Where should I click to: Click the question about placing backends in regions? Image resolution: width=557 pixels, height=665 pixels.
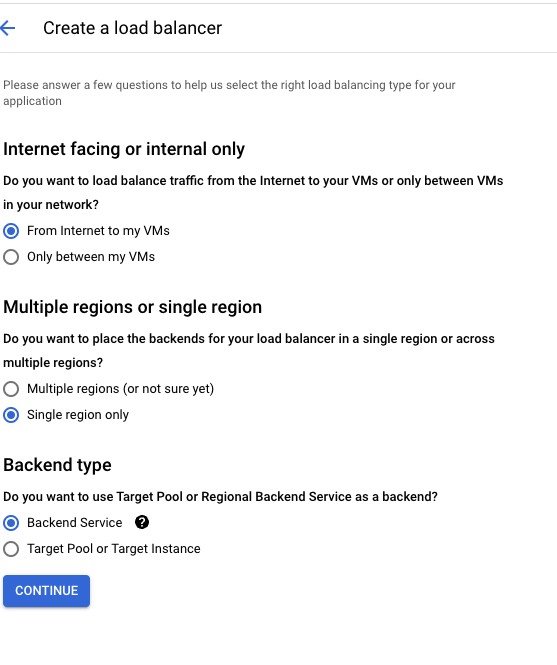click(249, 351)
